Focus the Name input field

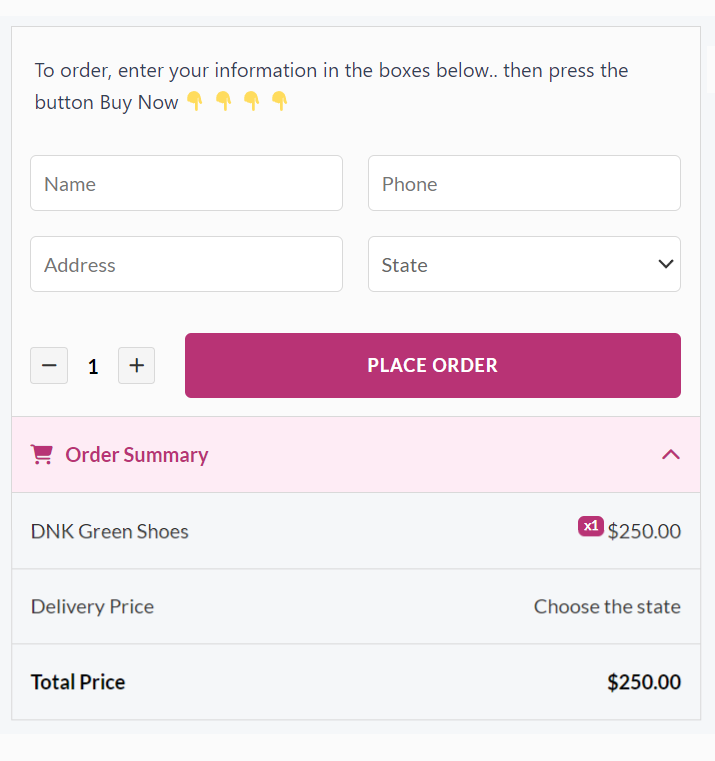186,183
